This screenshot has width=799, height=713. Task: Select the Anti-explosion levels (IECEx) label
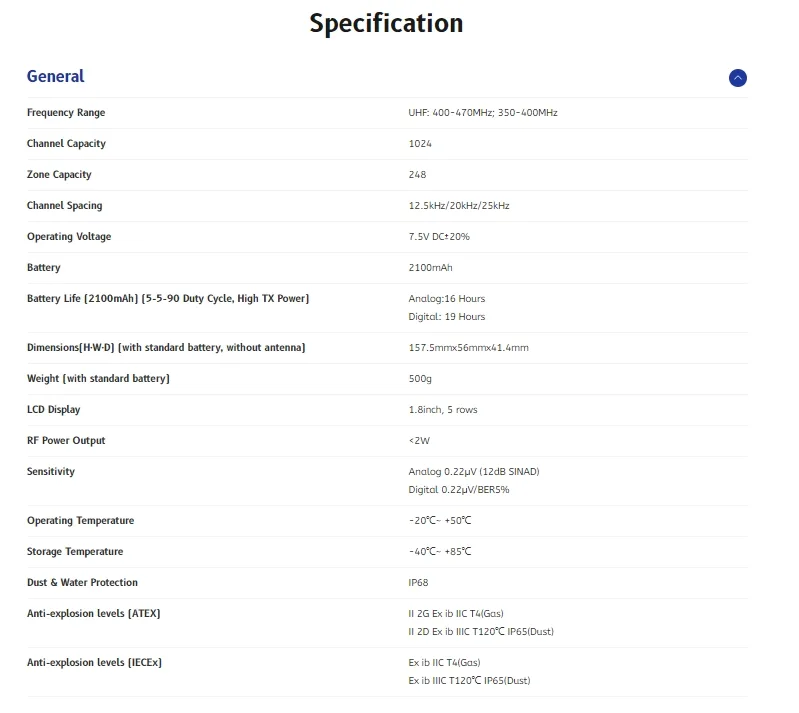click(x=94, y=663)
